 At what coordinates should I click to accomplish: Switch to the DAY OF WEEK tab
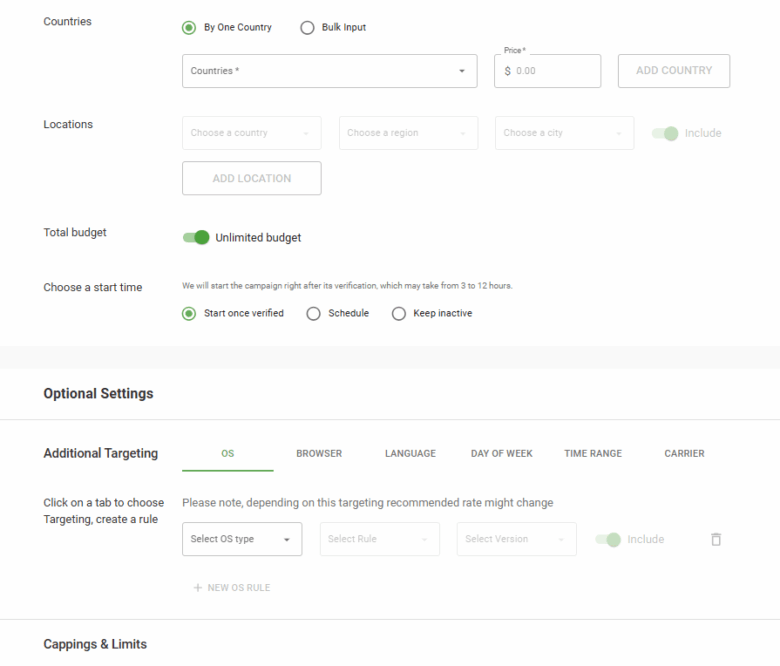click(501, 454)
